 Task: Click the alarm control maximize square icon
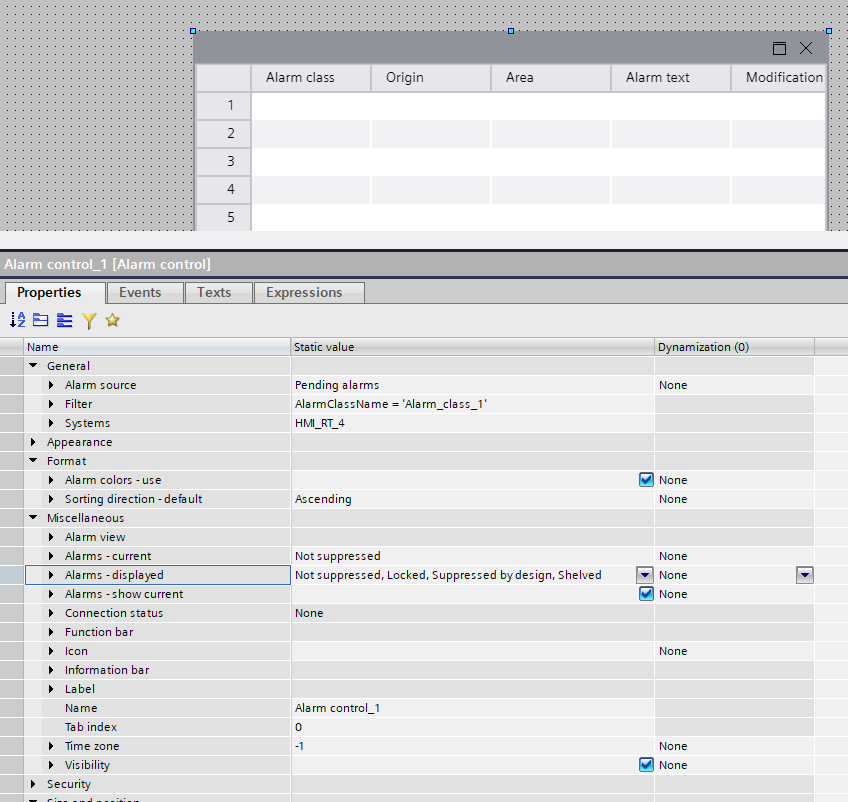coord(780,48)
